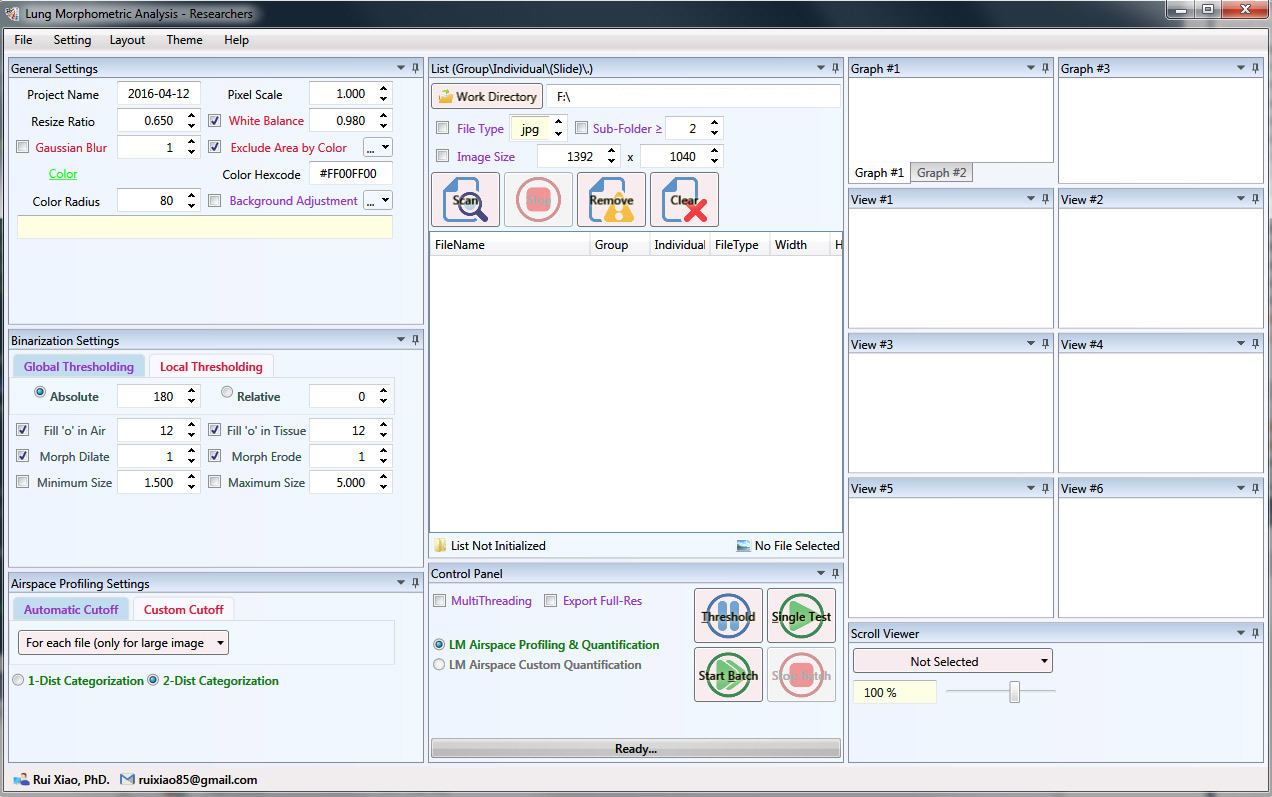Open the Exclude Area by Color dropdown
This screenshot has width=1272, height=797.
tap(377, 147)
